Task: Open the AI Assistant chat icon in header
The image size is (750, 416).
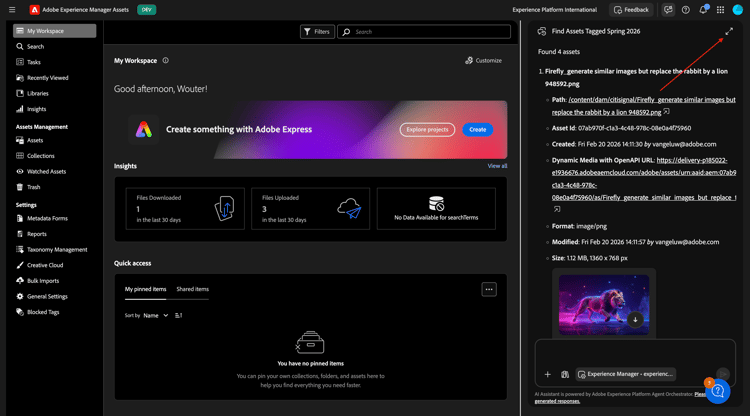Action: (x=668, y=10)
